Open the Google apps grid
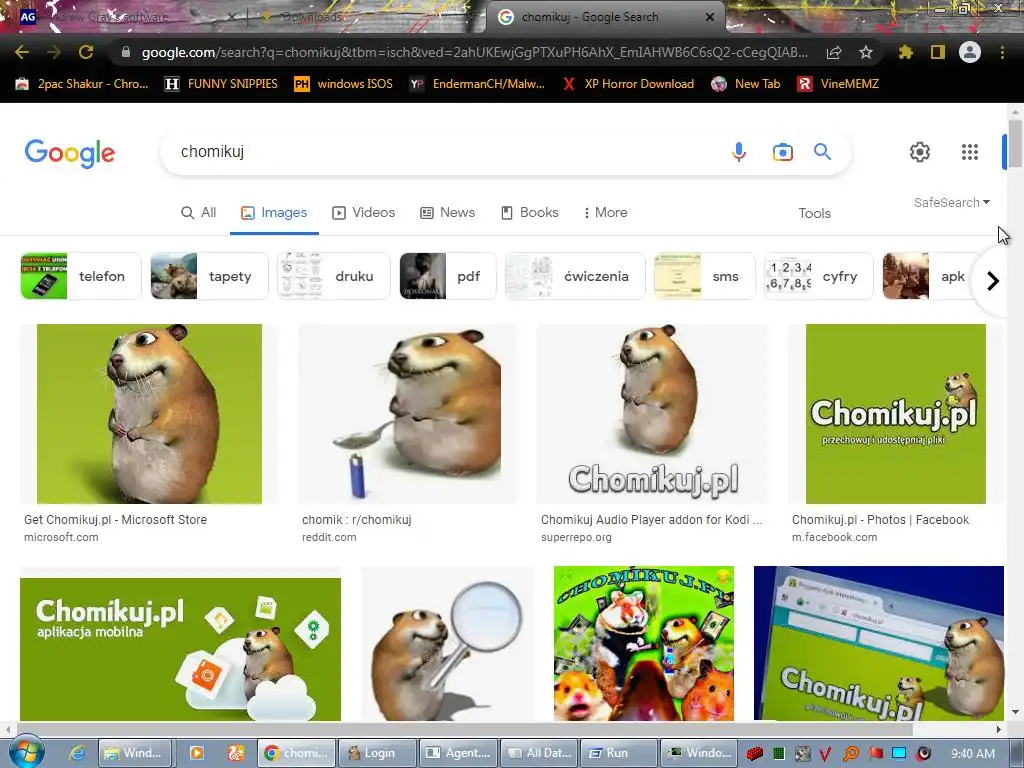 970,152
